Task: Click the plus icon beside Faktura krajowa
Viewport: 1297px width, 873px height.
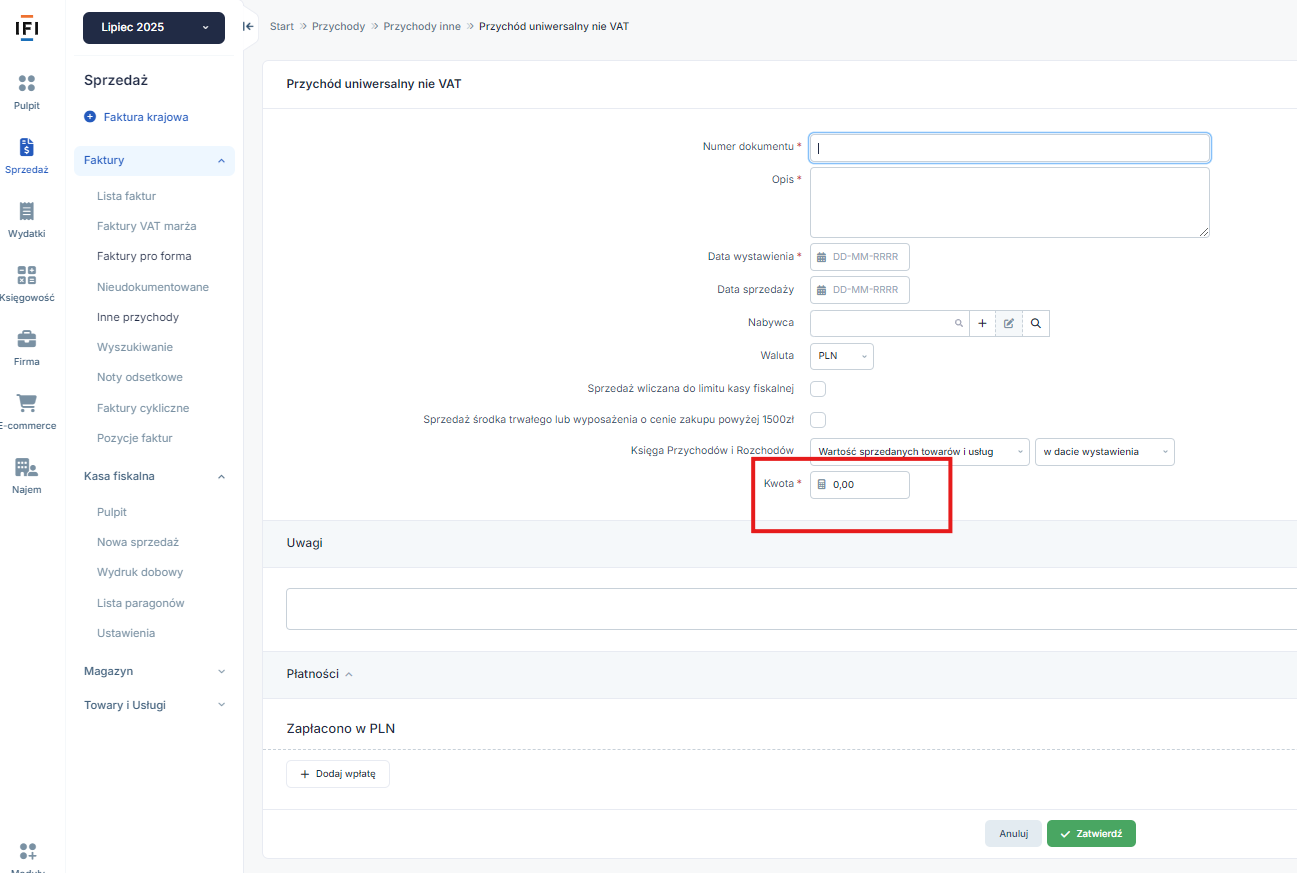Action: point(90,117)
